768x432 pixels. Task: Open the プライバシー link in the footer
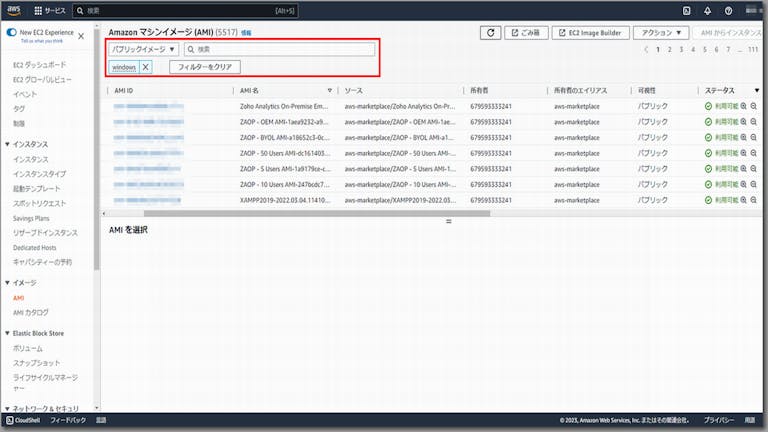(719, 420)
